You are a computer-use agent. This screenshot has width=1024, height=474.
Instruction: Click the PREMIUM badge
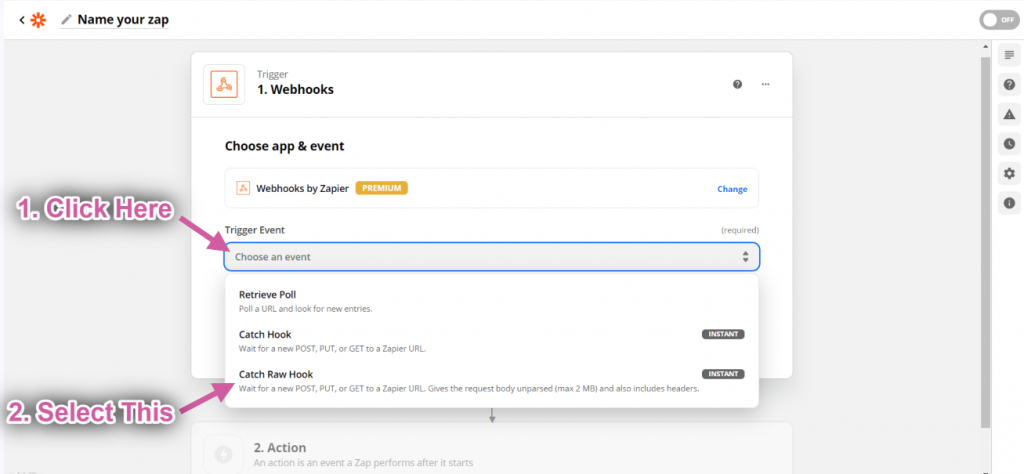(x=381, y=188)
